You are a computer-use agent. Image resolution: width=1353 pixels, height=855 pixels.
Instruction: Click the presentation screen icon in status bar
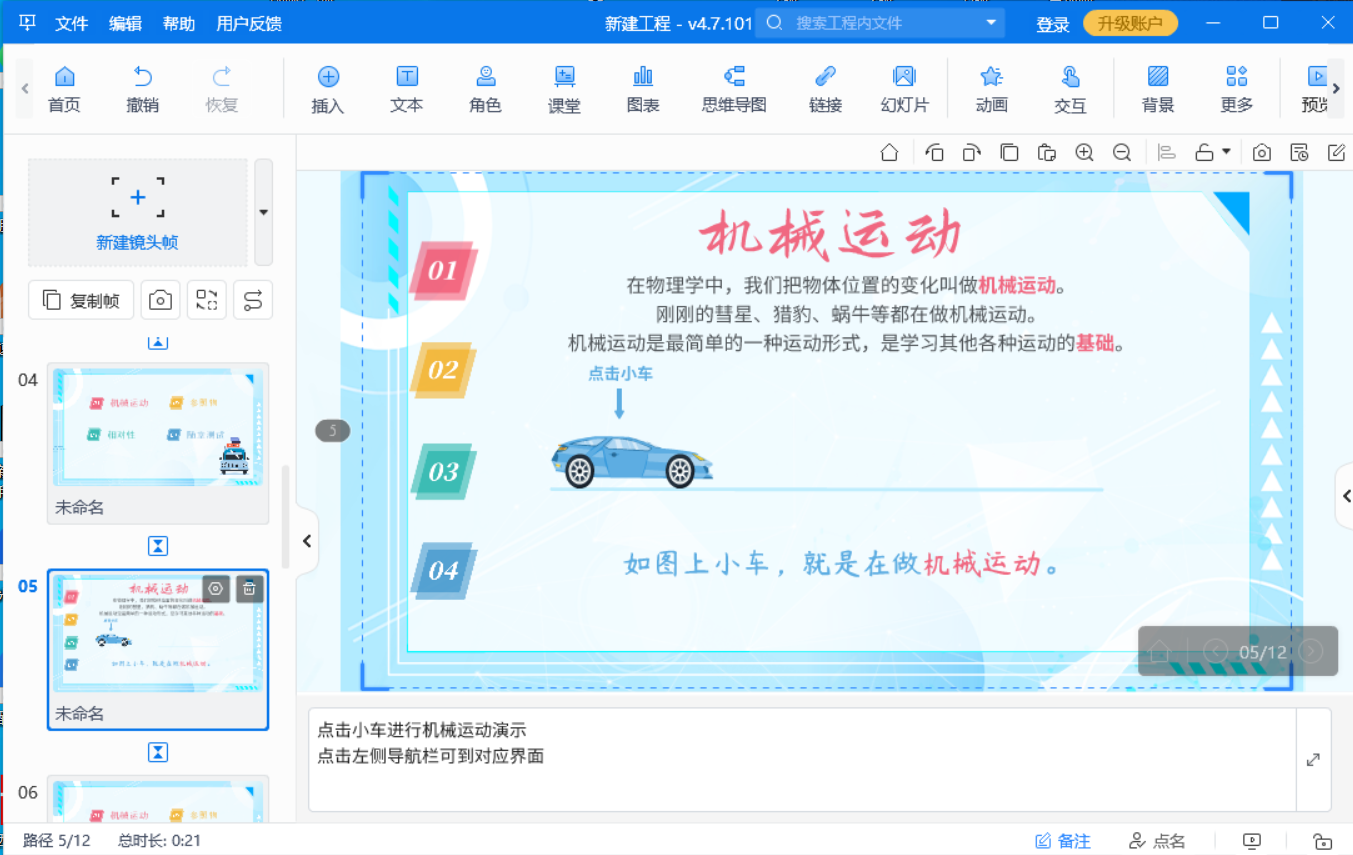[x=1252, y=841]
